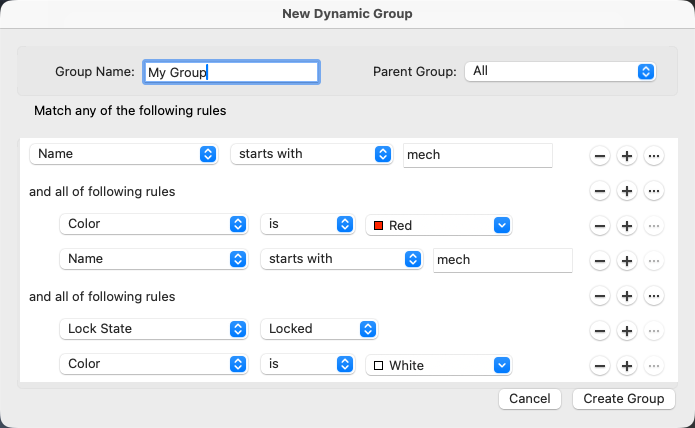Remove the Color is Red rule
This screenshot has height=428, width=695.
point(600,226)
